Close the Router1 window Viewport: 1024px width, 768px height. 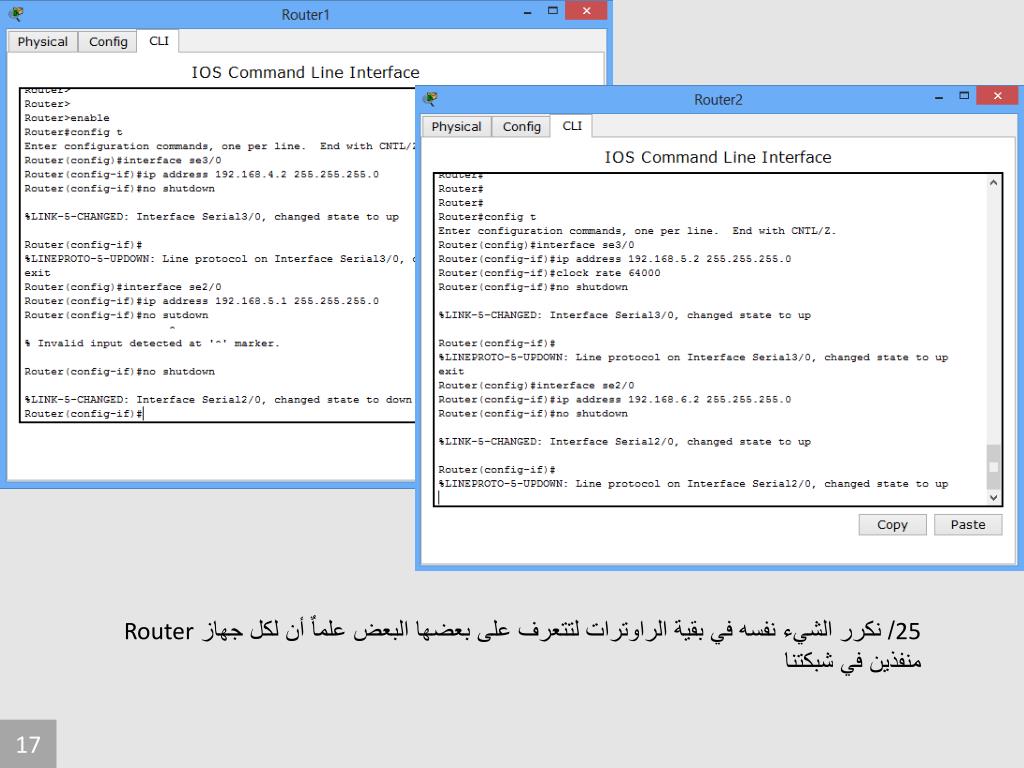pos(586,10)
